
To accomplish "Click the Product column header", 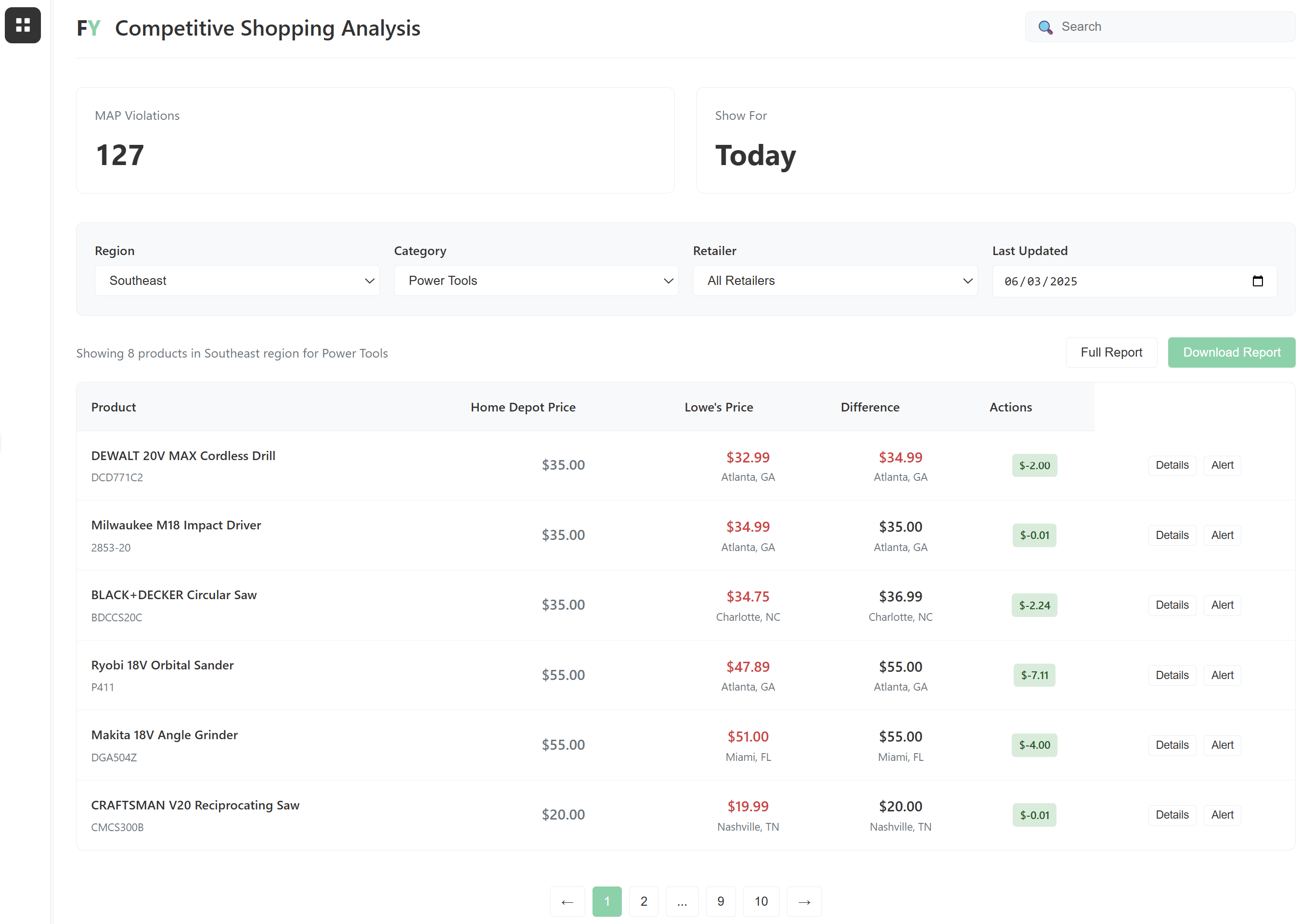I will click(113, 407).
